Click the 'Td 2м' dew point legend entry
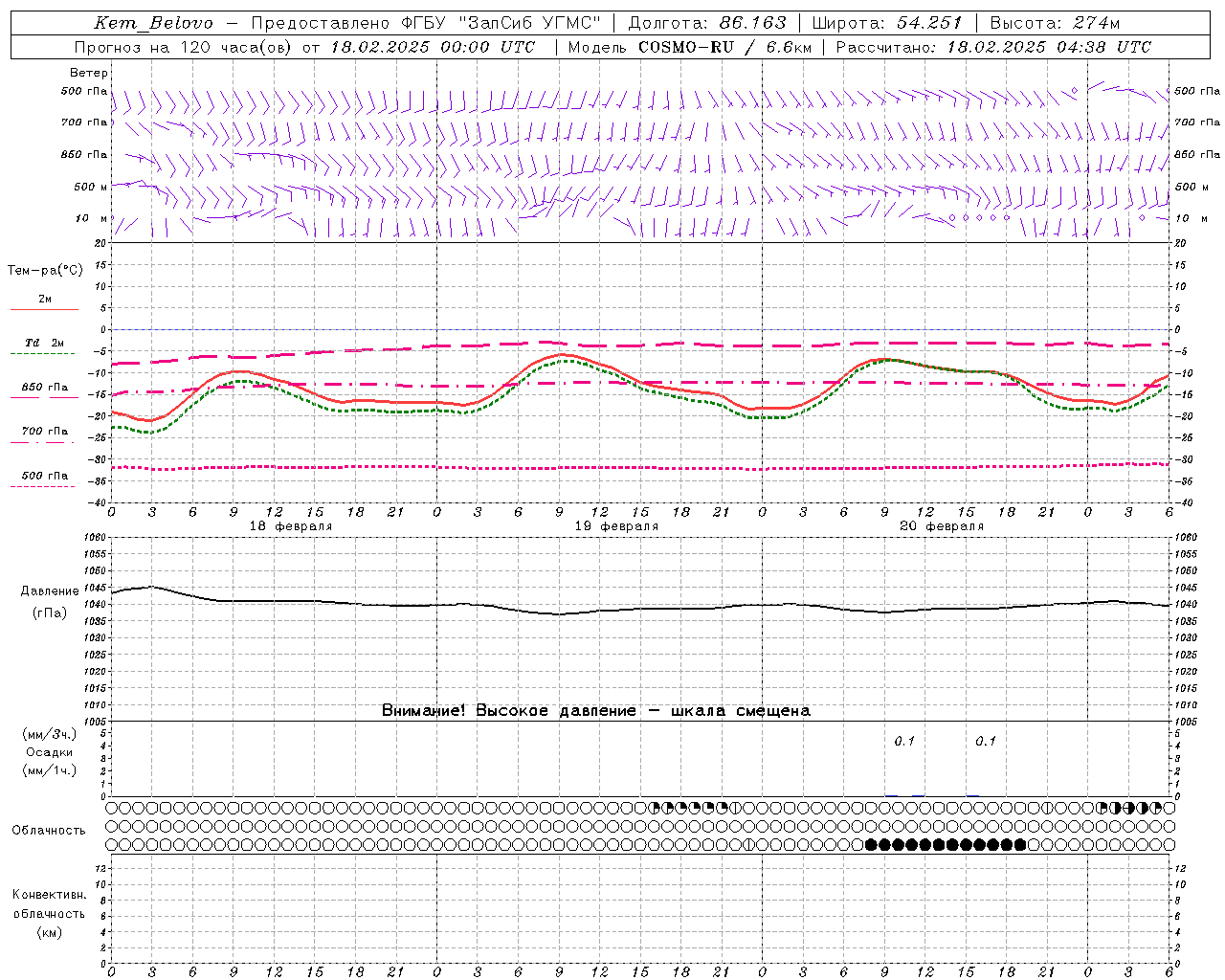 [x=45, y=343]
